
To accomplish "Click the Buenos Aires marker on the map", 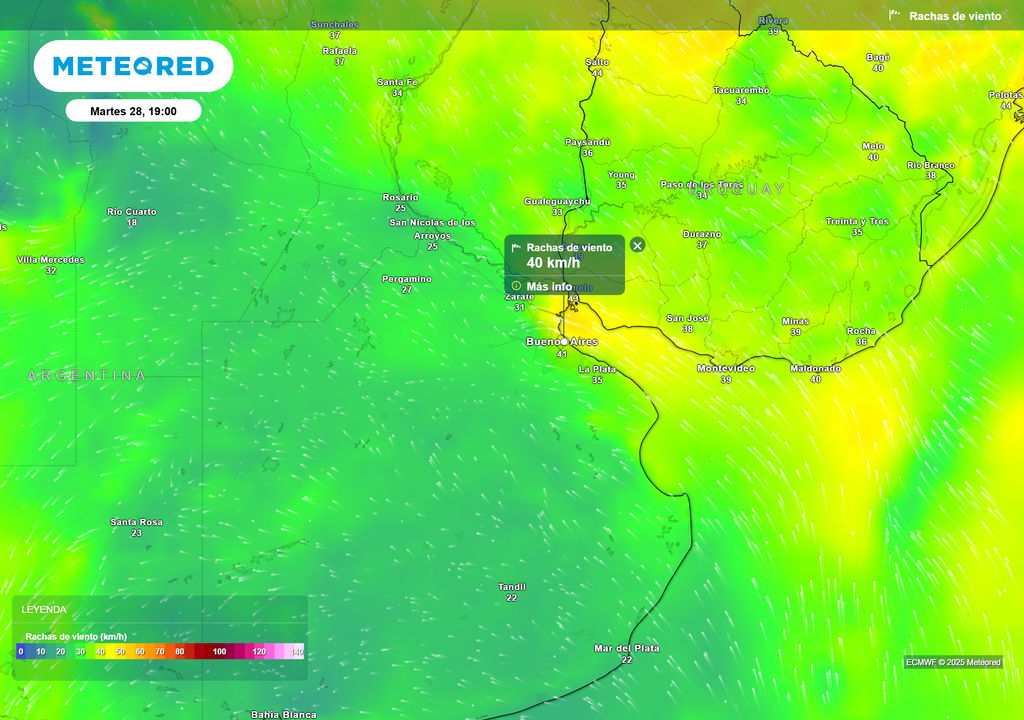I will (563, 344).
